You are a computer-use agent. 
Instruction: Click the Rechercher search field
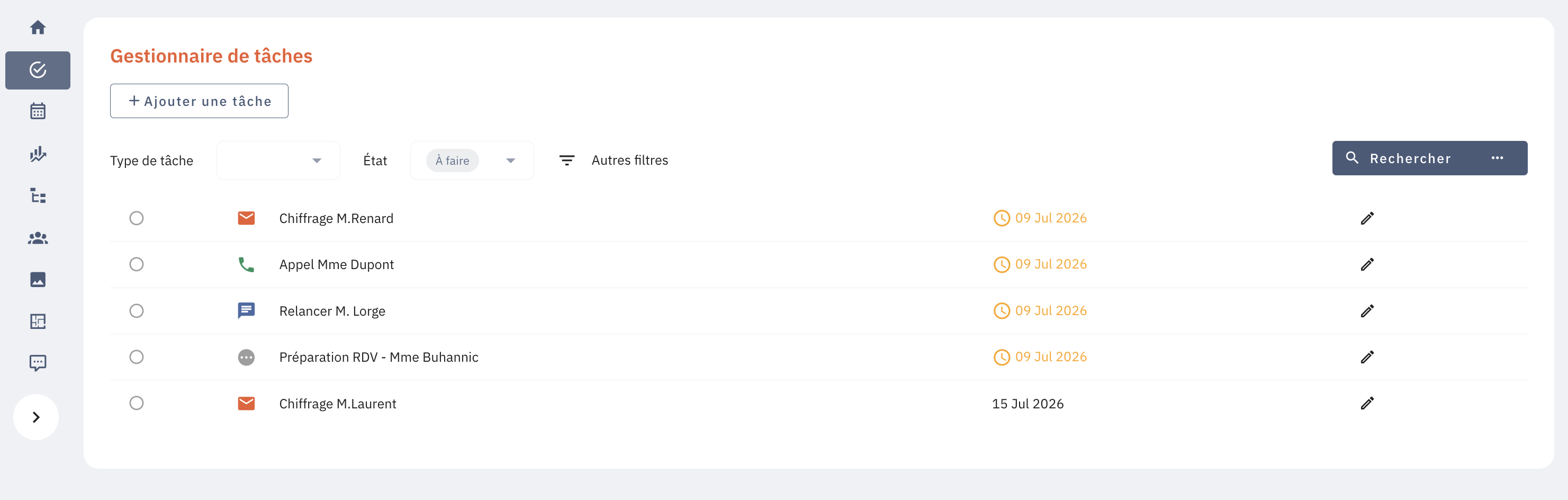pyautogui.click(x=1410, y=158)
